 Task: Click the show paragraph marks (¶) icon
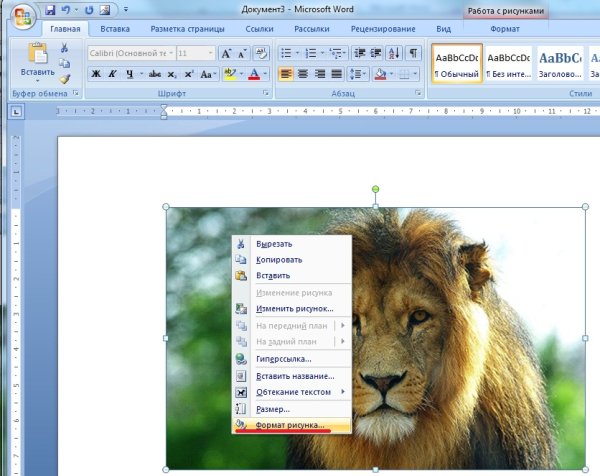tap(413, 52)
